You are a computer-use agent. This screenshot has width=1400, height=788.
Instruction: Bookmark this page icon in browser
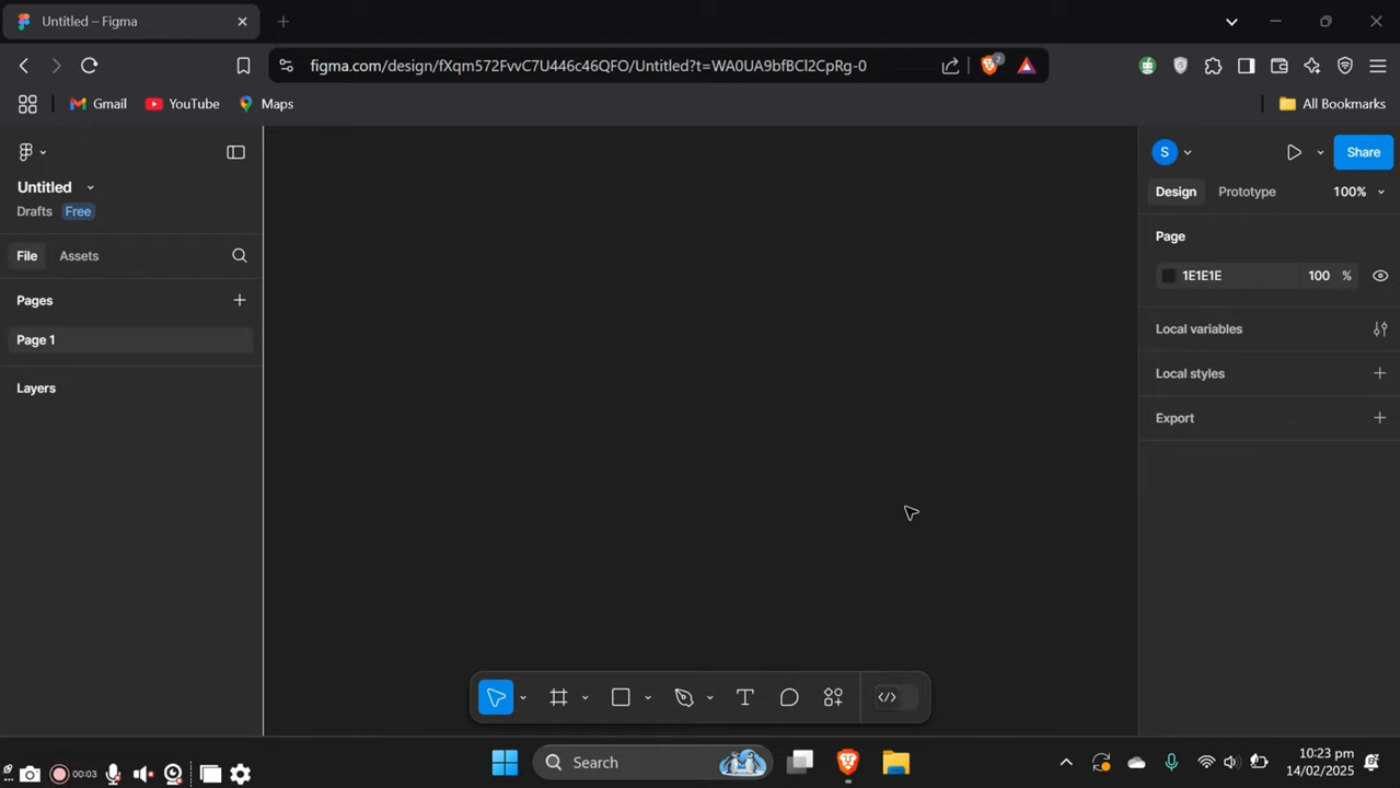(243, 66)
